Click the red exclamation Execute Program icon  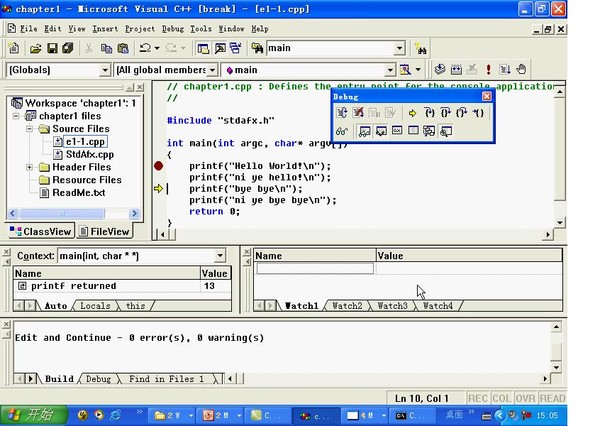click(488, 69)
